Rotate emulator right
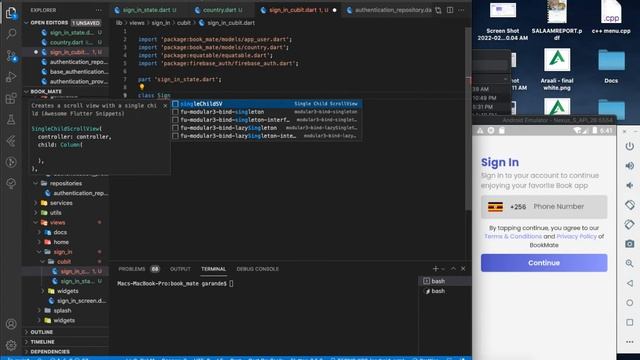Screen dimensions: 640x360 point(629,224)
